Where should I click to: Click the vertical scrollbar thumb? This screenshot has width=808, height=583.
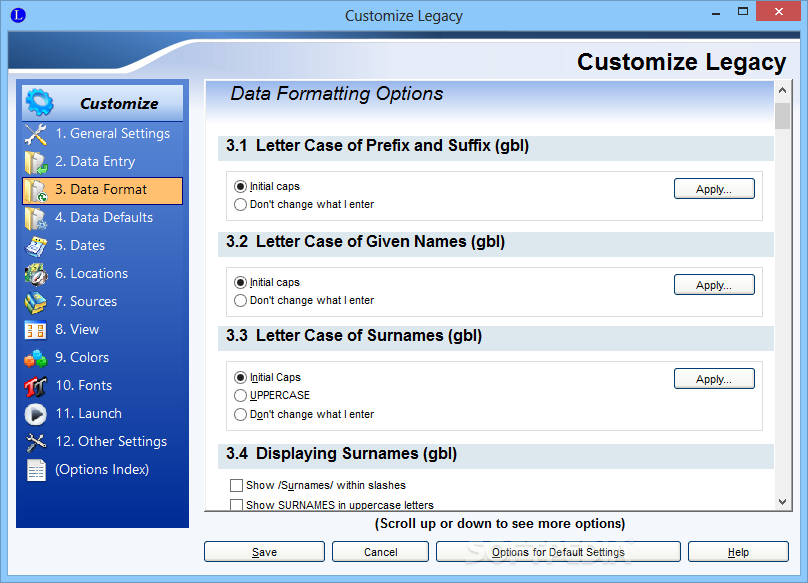click(782, 116)
